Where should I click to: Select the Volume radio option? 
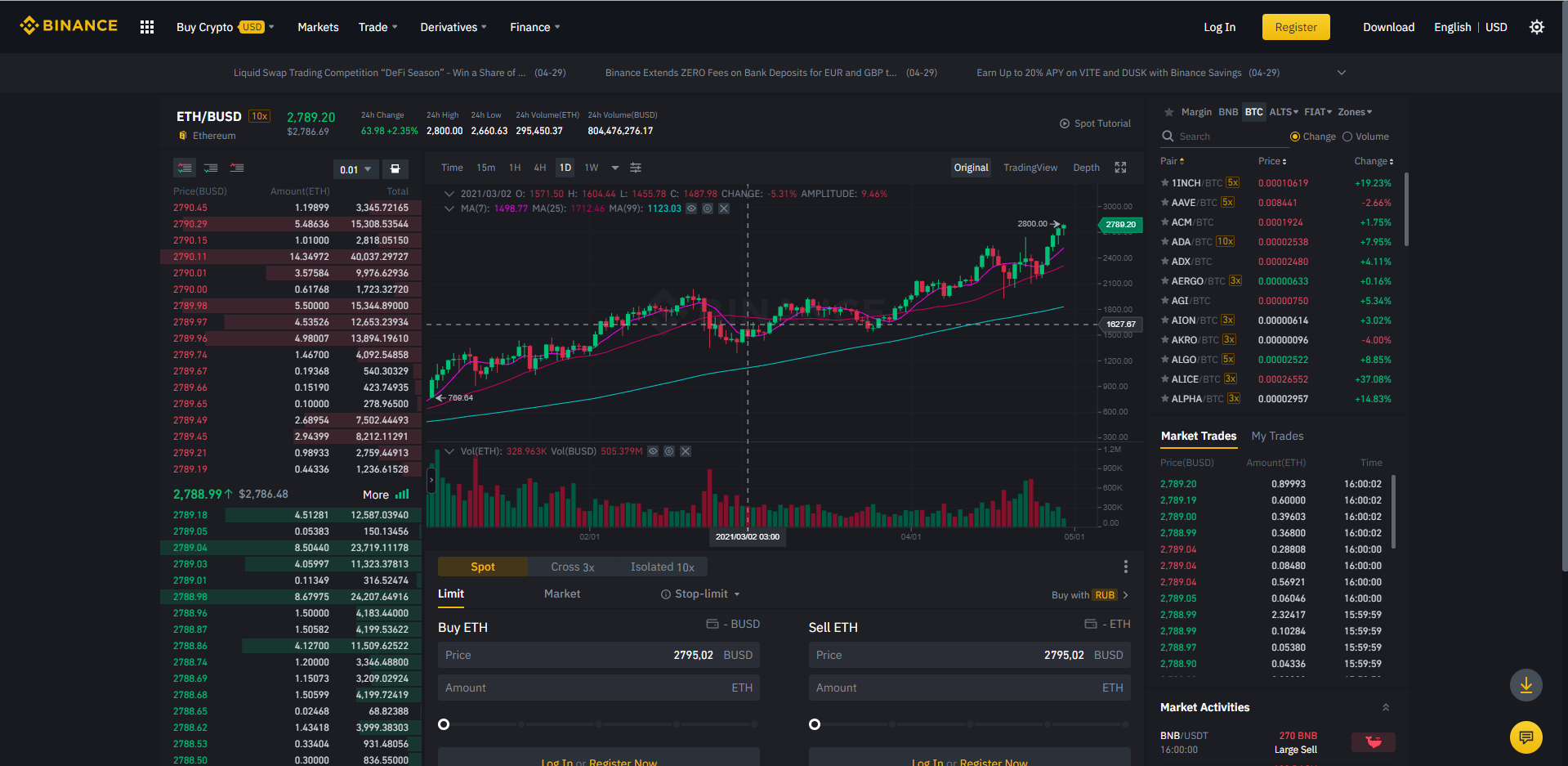click(x=1347, y=137)
